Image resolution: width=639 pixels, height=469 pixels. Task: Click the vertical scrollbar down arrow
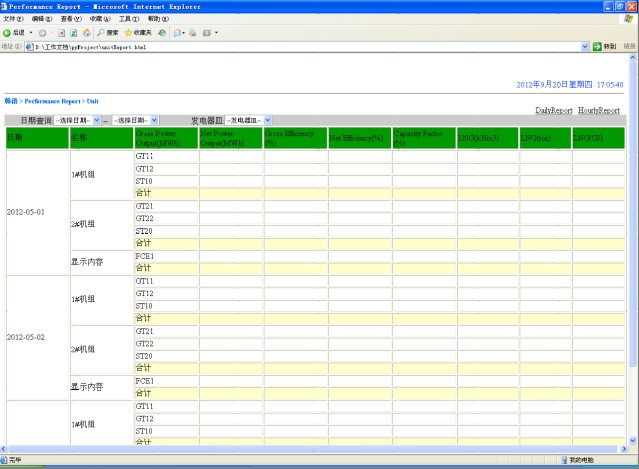tap(632, 440)
